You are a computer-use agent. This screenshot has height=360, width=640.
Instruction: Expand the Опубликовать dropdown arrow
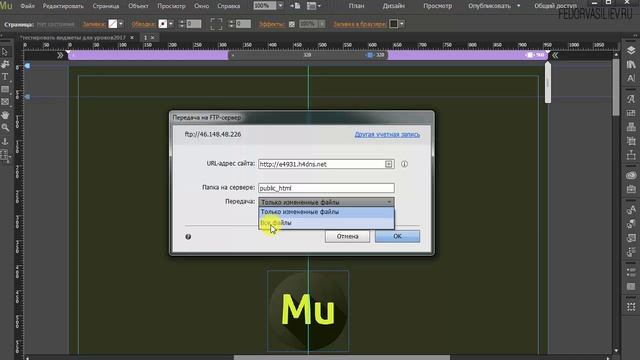[519, 6]
